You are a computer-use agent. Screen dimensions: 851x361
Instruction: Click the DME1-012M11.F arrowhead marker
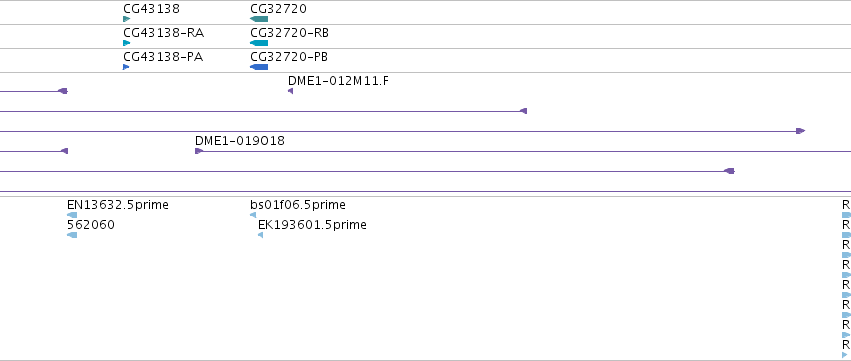coord(290,91)
